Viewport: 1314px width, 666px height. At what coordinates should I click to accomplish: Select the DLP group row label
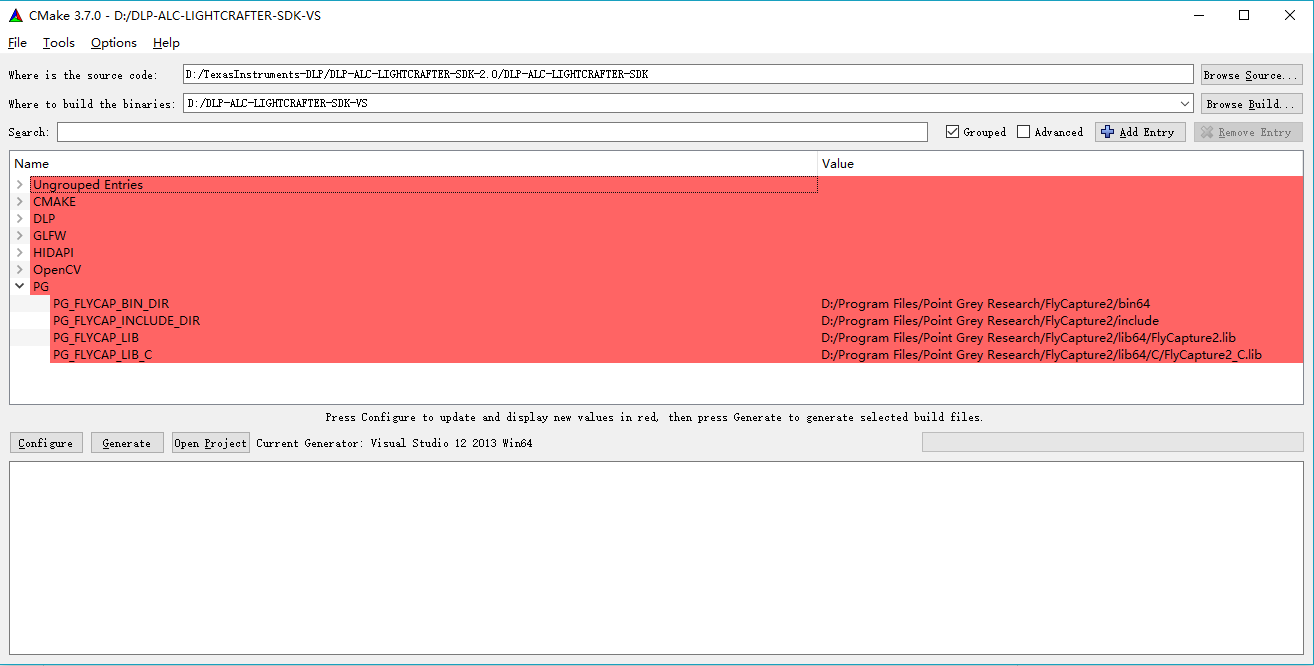point(44,219)
